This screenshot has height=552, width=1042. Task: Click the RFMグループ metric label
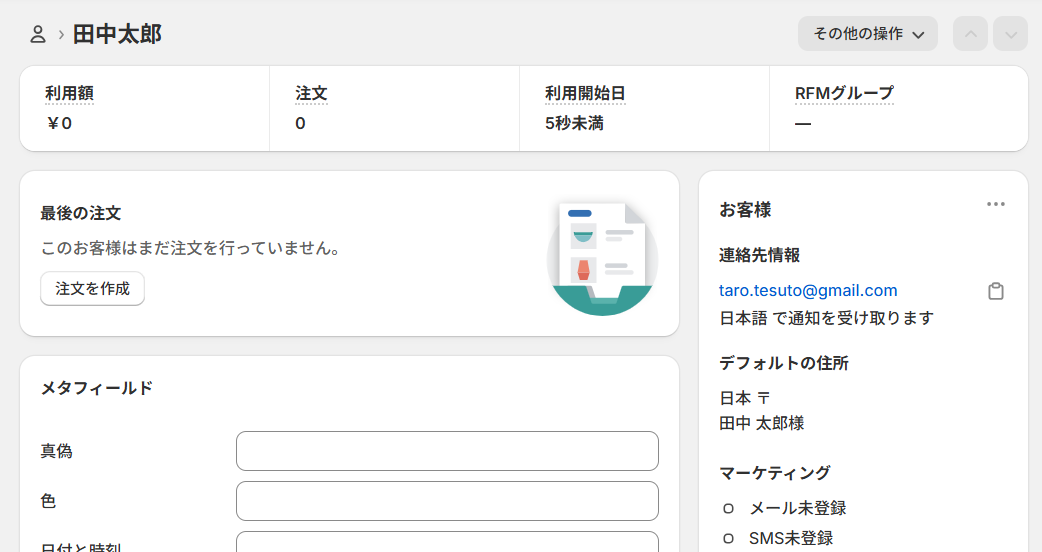[x=844, y=94]
